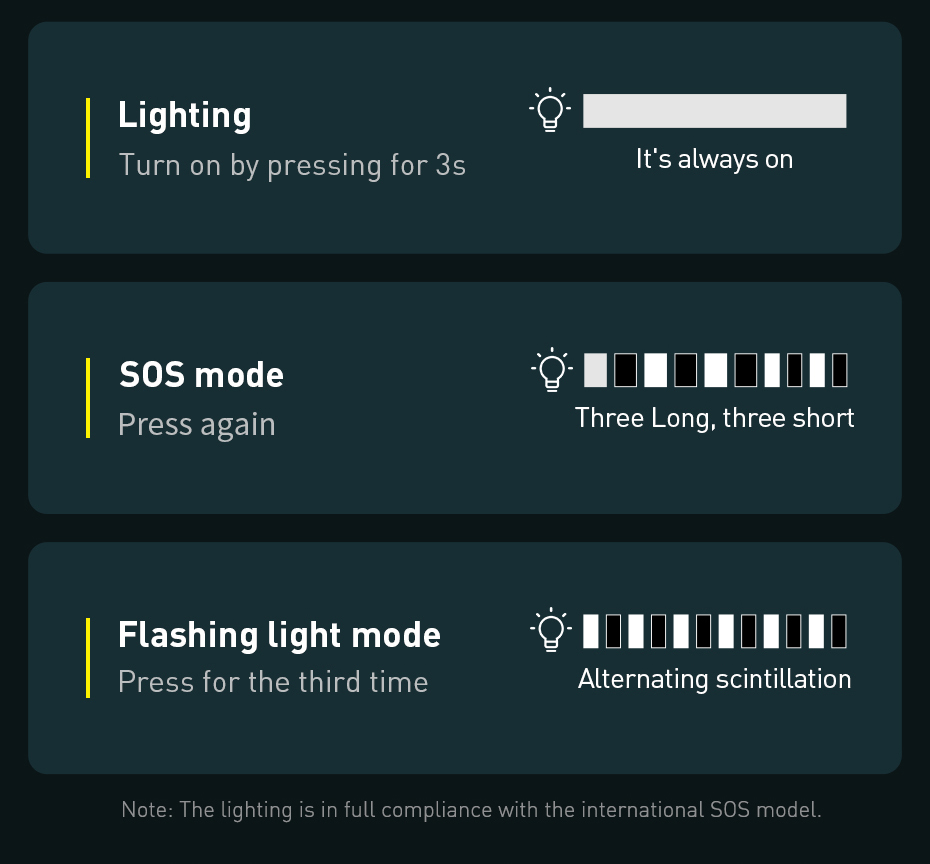Click the "Three Long, three short" caption
Screen dimensions: 930x864
pos(714,418)
